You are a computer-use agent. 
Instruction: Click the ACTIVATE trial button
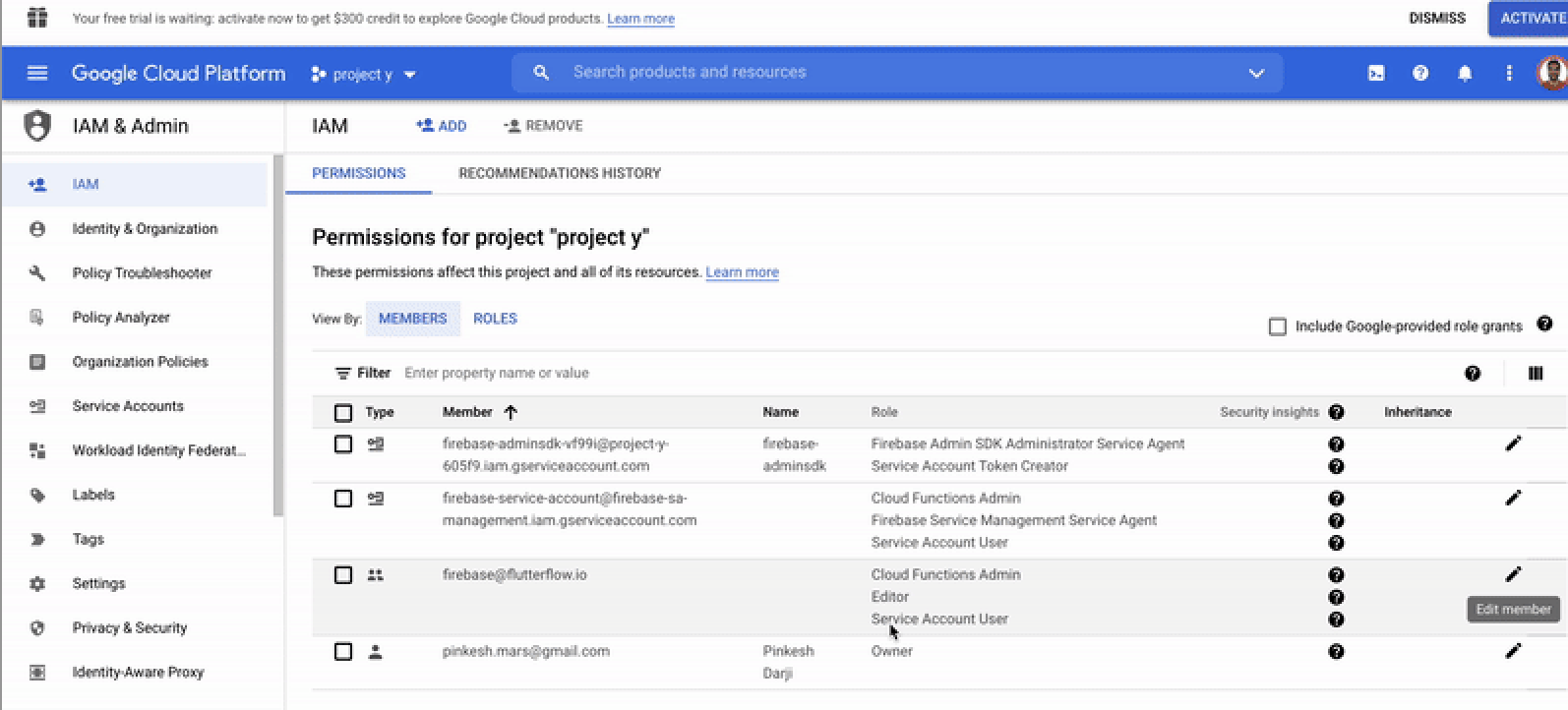pyautogui.click(x=1531, y=18)
